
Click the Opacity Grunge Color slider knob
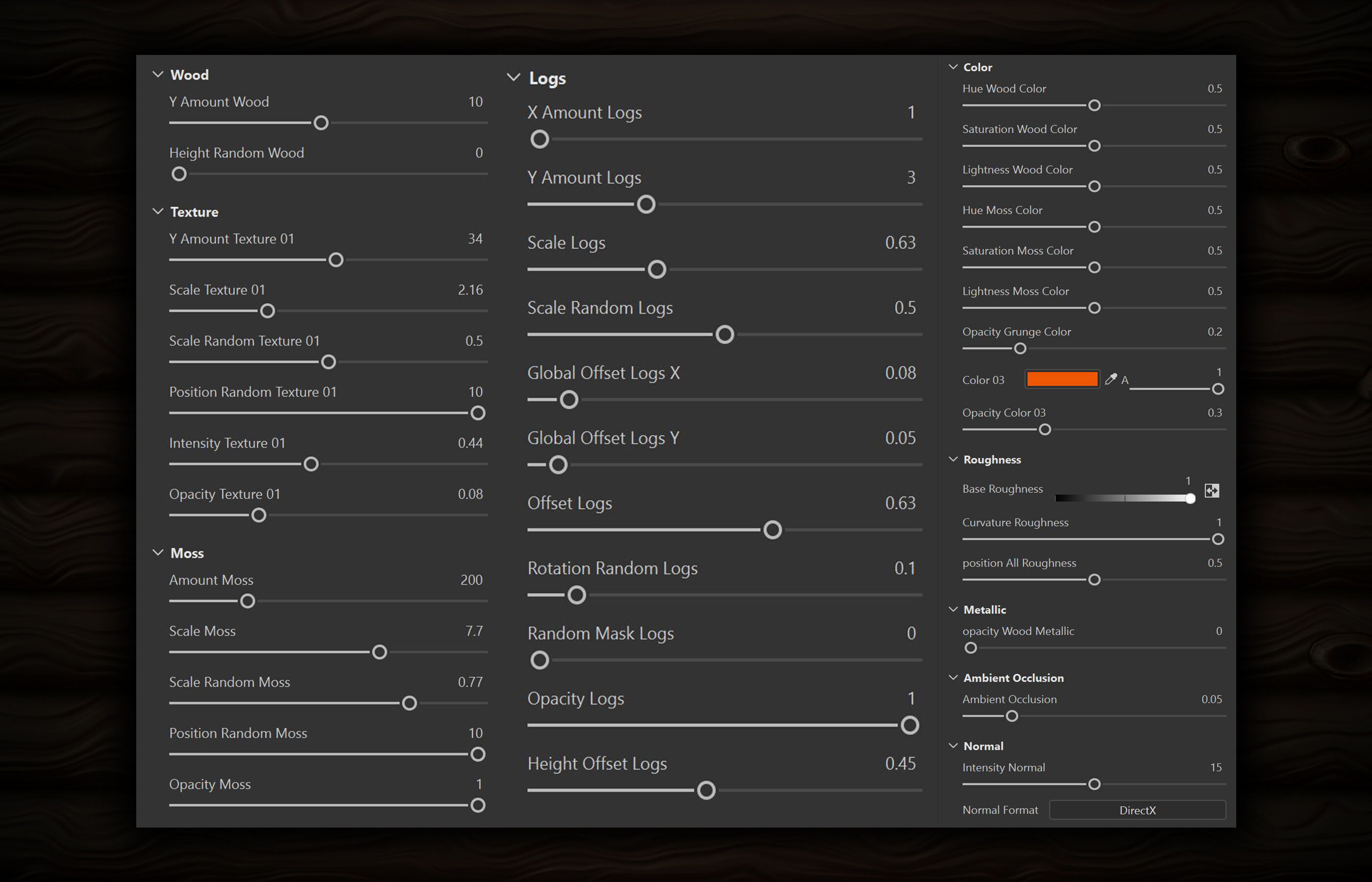[x=1020, y=348]
